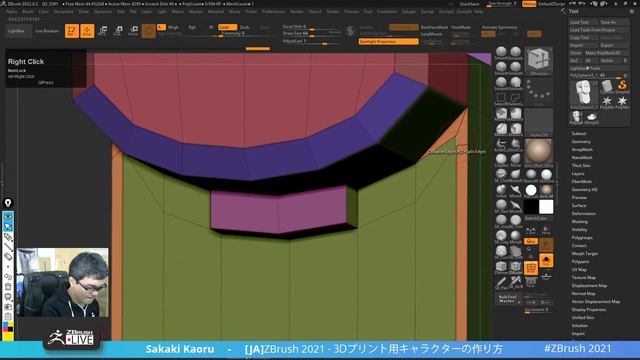Select the Move brush icon beside ClayBuildup
Viewport: 640px width, 360px height.
pos(516,160)
